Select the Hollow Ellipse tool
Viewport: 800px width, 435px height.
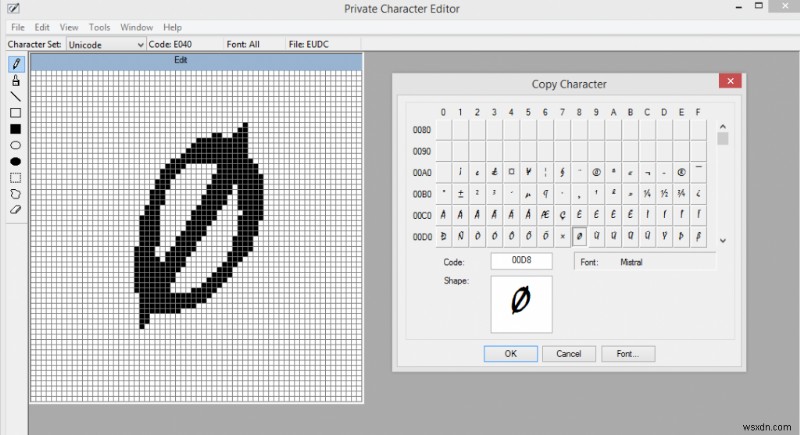coord(16,145)
